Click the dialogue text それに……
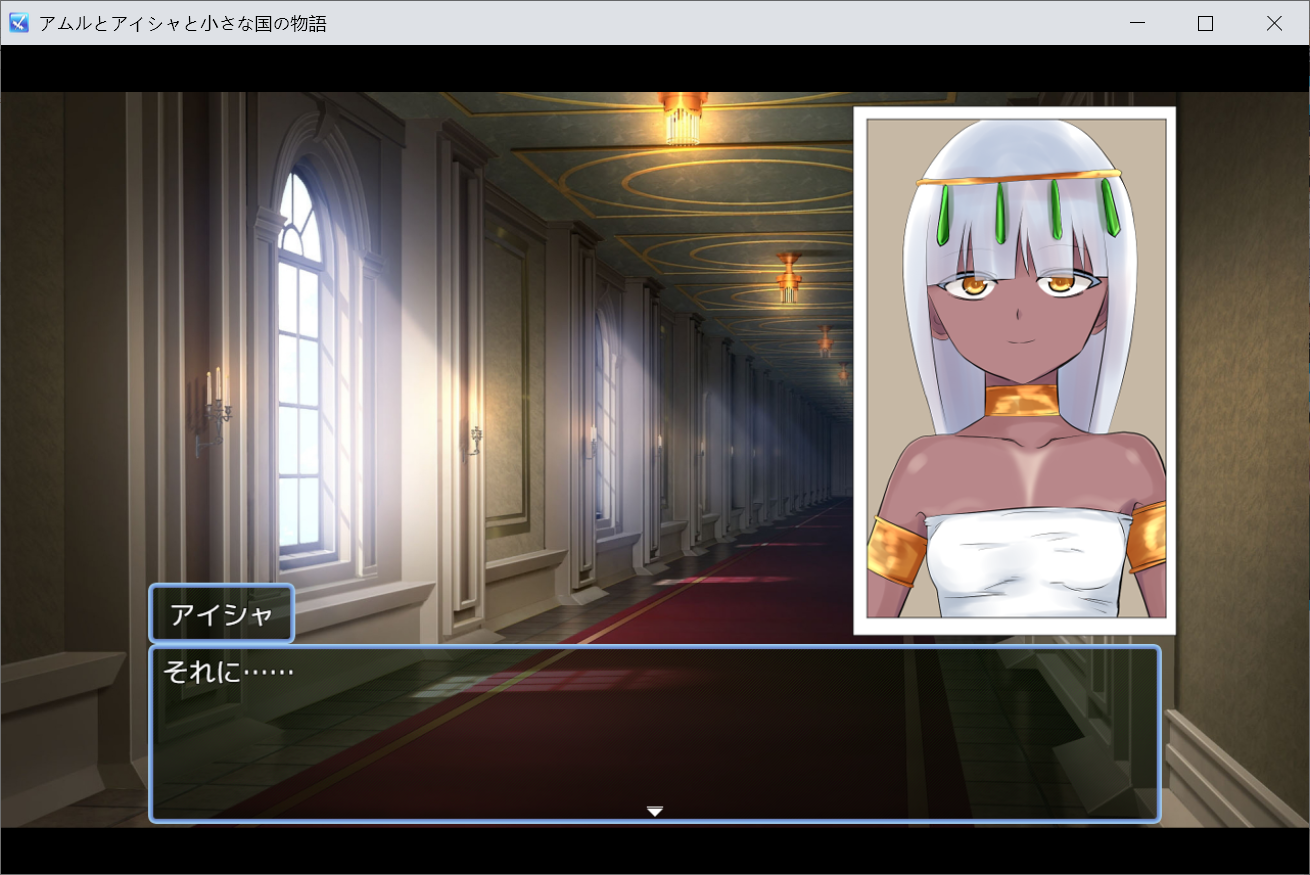1310x875 pixels. (x=229, y=672)
